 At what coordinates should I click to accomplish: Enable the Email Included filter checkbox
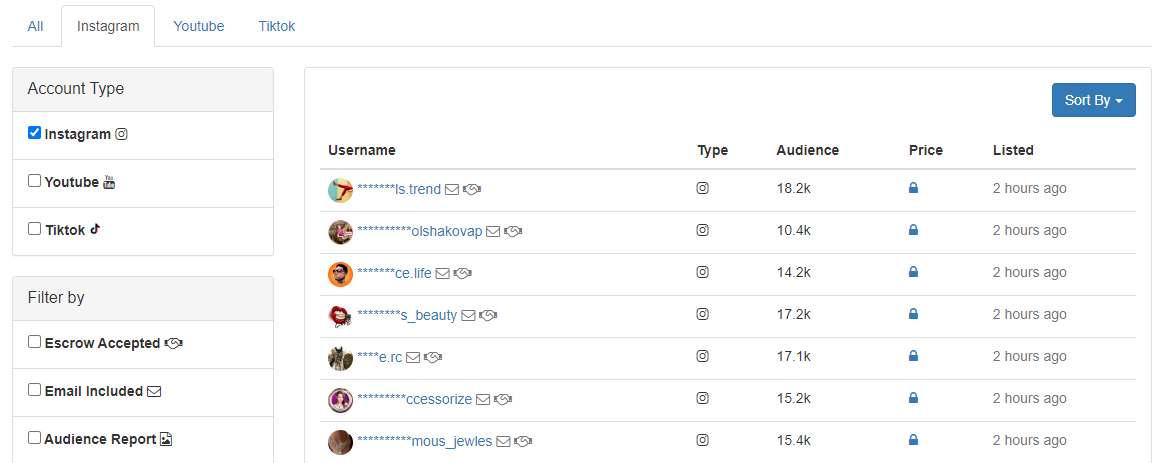click(35, 390)
